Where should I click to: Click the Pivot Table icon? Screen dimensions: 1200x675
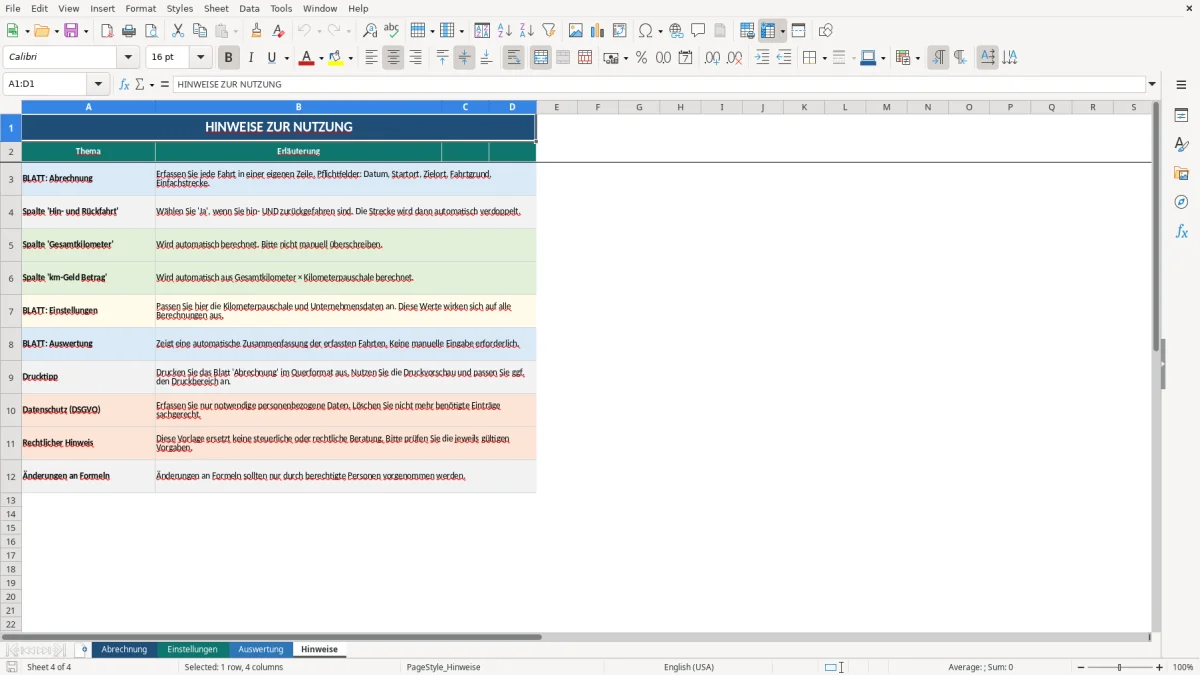pos(619,31)
